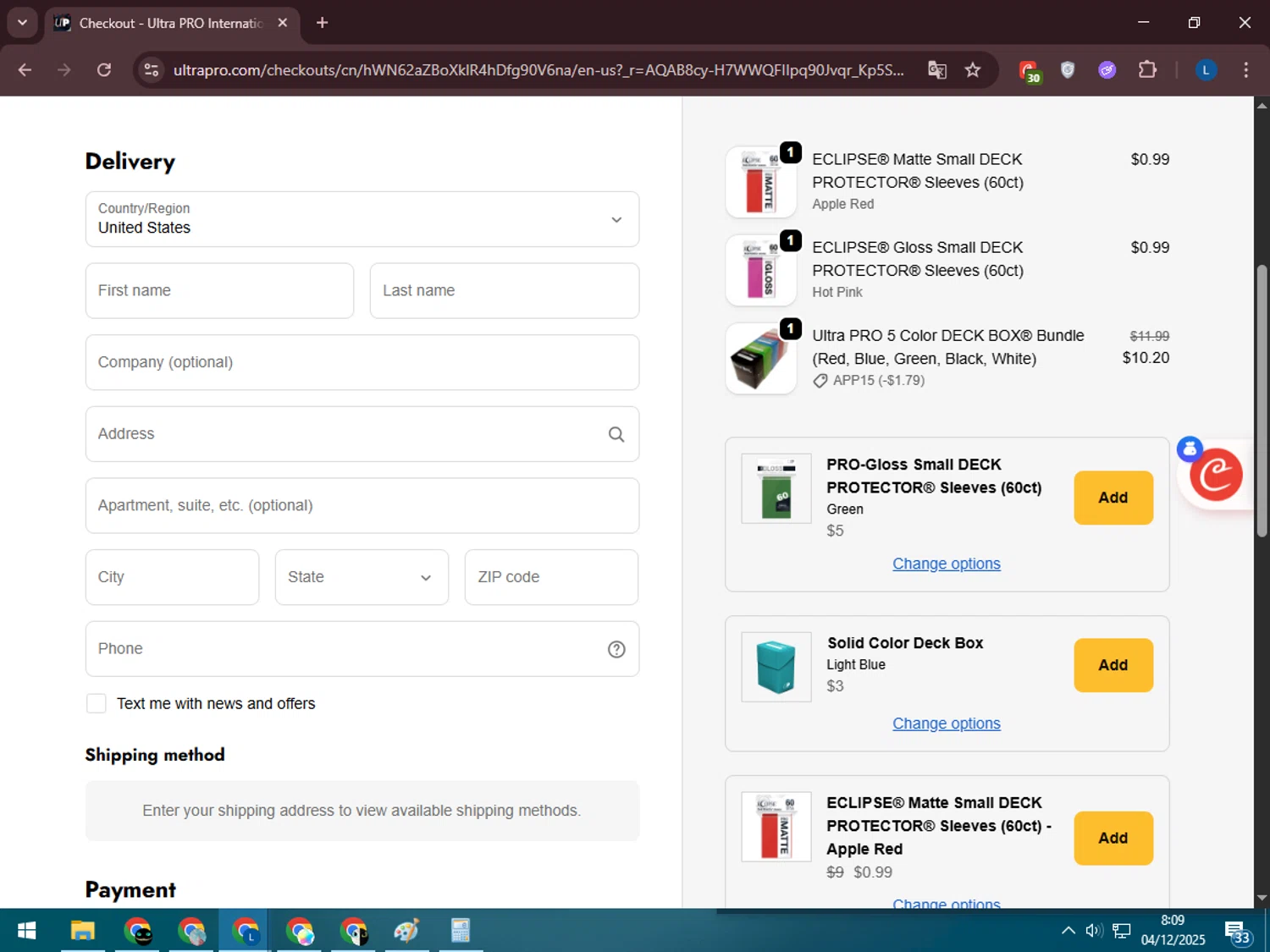Click the phone field help question icon

pos(616,649)
